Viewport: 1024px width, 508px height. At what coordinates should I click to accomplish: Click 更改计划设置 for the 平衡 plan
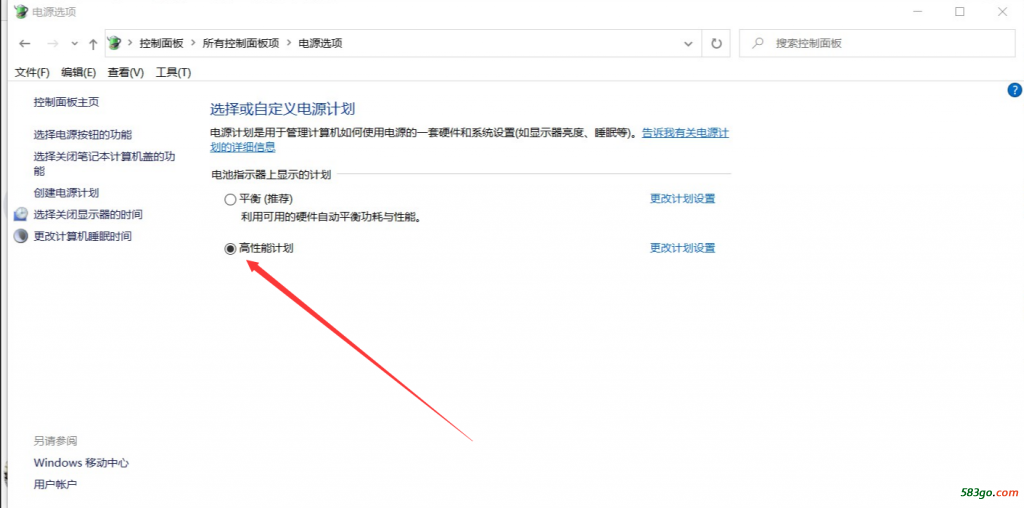point(682,199)
